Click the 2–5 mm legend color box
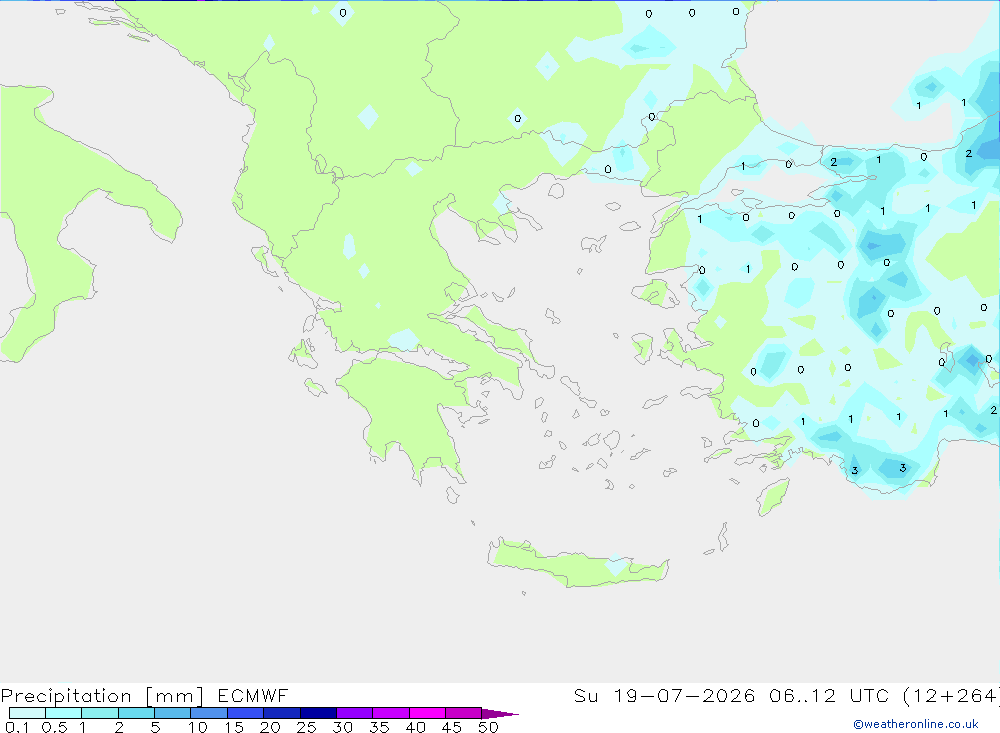The image size is (1000, 733). click(136, 713)
